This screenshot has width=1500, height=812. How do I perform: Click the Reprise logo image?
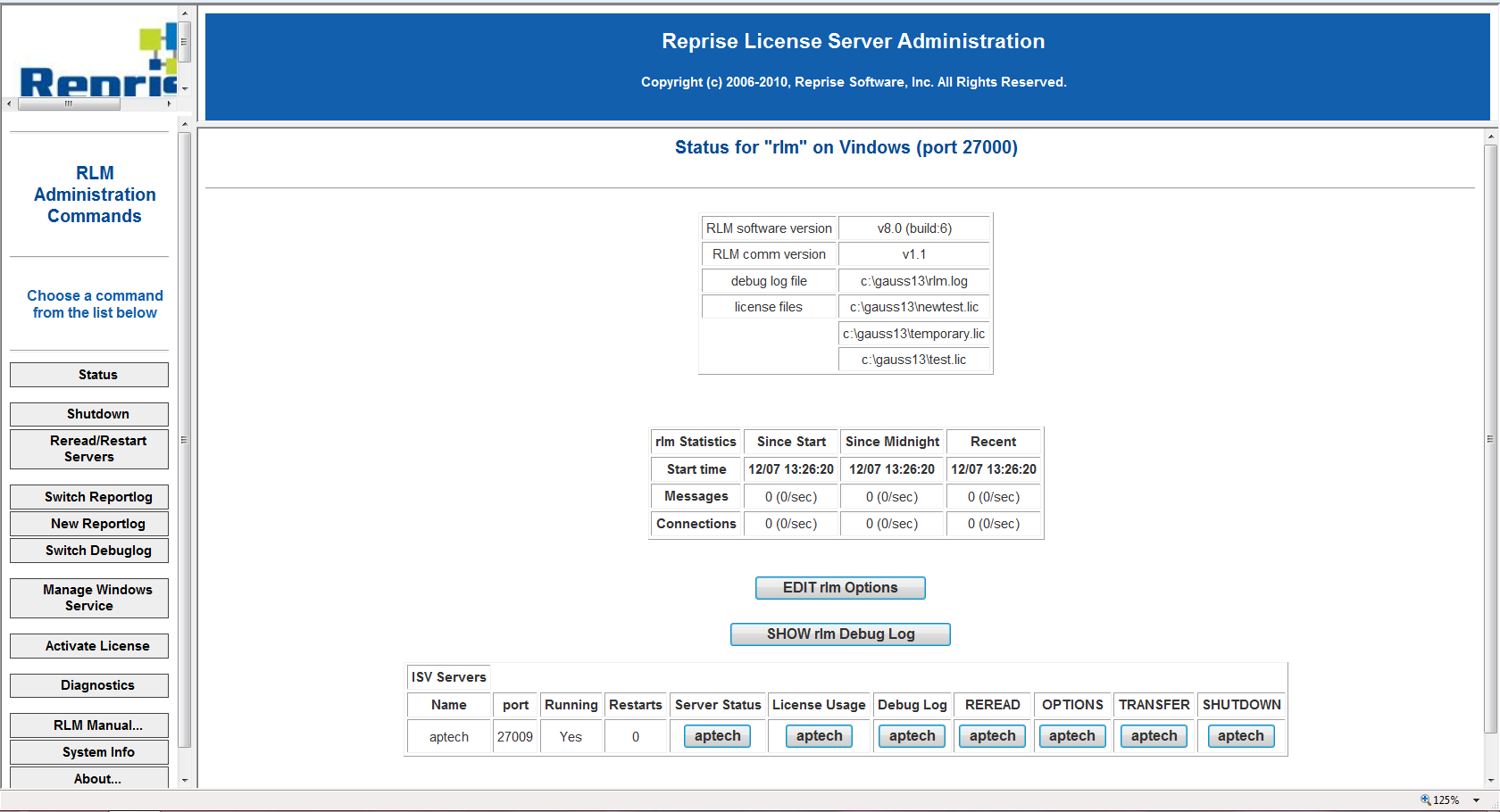click(x=89, y=54)
